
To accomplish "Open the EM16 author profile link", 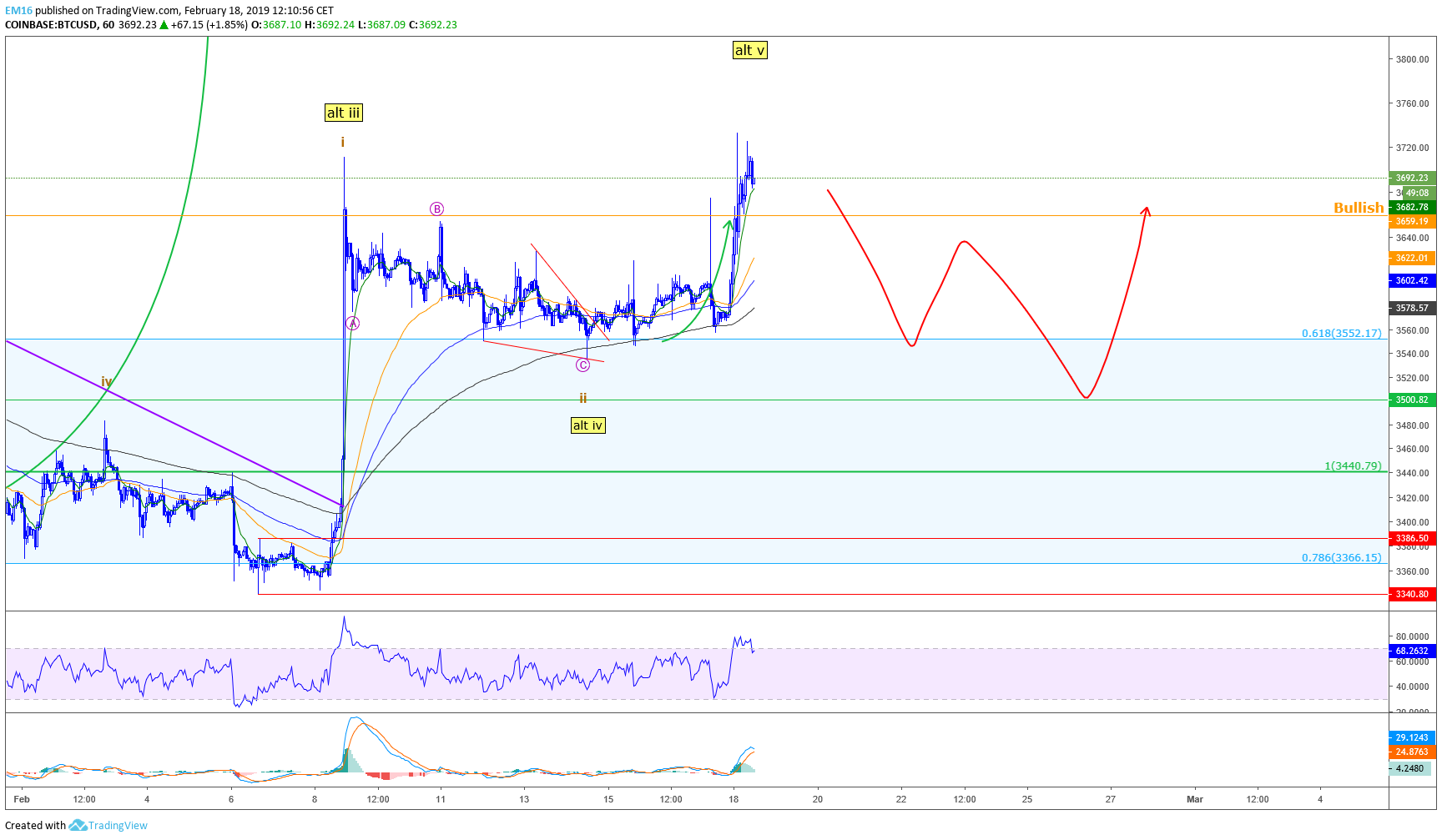I will pyautogui.click(x=18, y=11).
